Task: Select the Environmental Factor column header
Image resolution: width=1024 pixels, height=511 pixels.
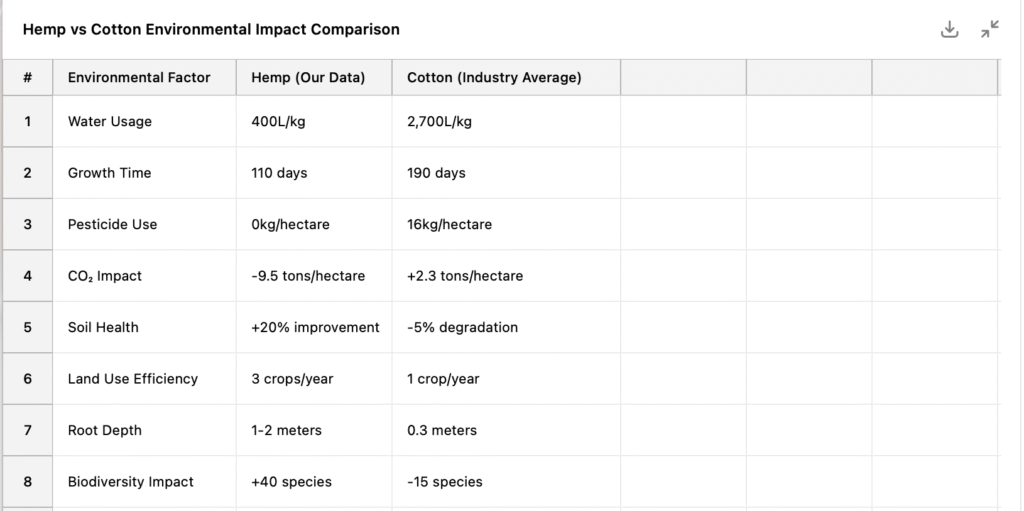Action: [139, 77]
